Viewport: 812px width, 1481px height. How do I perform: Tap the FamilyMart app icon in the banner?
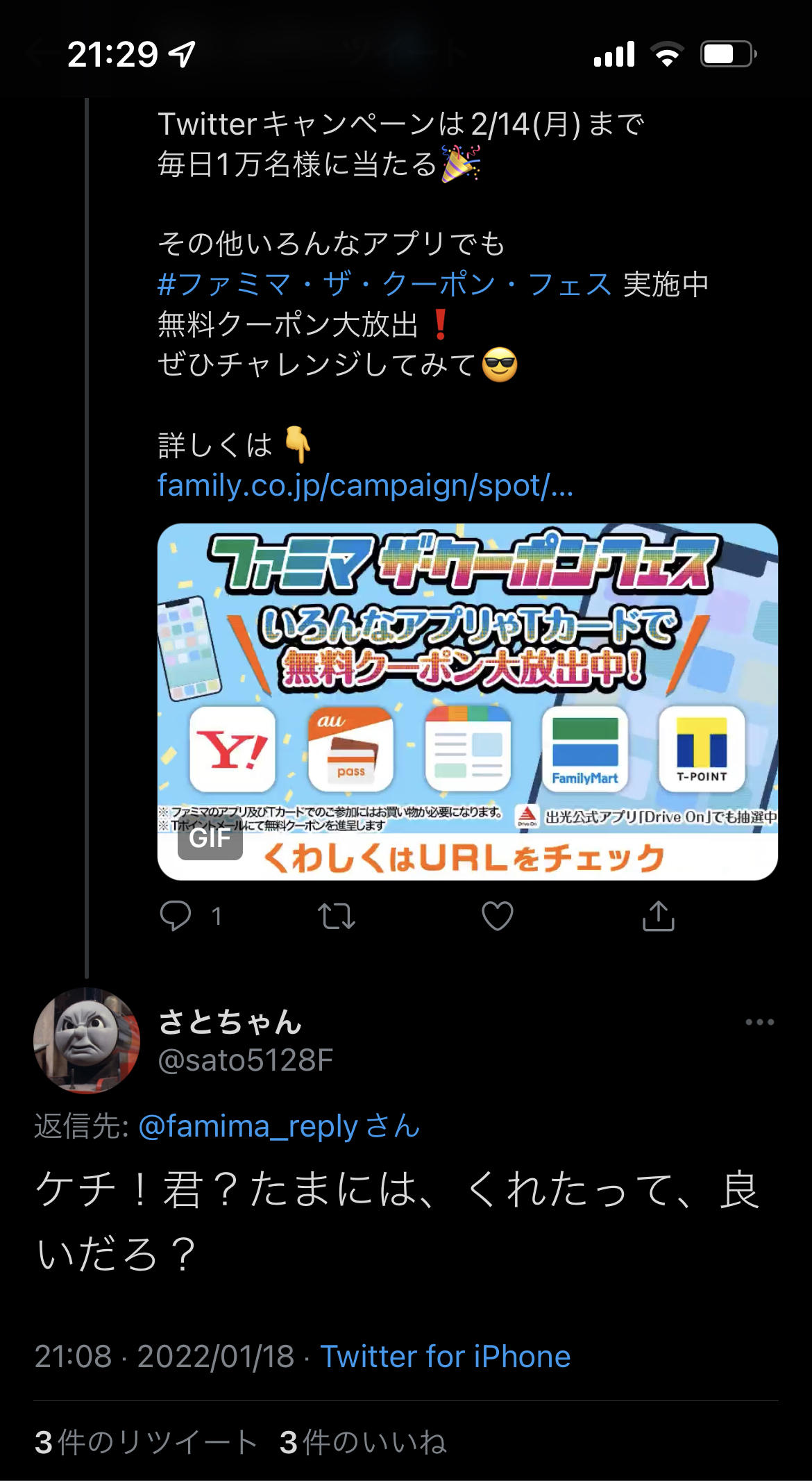coord(585,749)
